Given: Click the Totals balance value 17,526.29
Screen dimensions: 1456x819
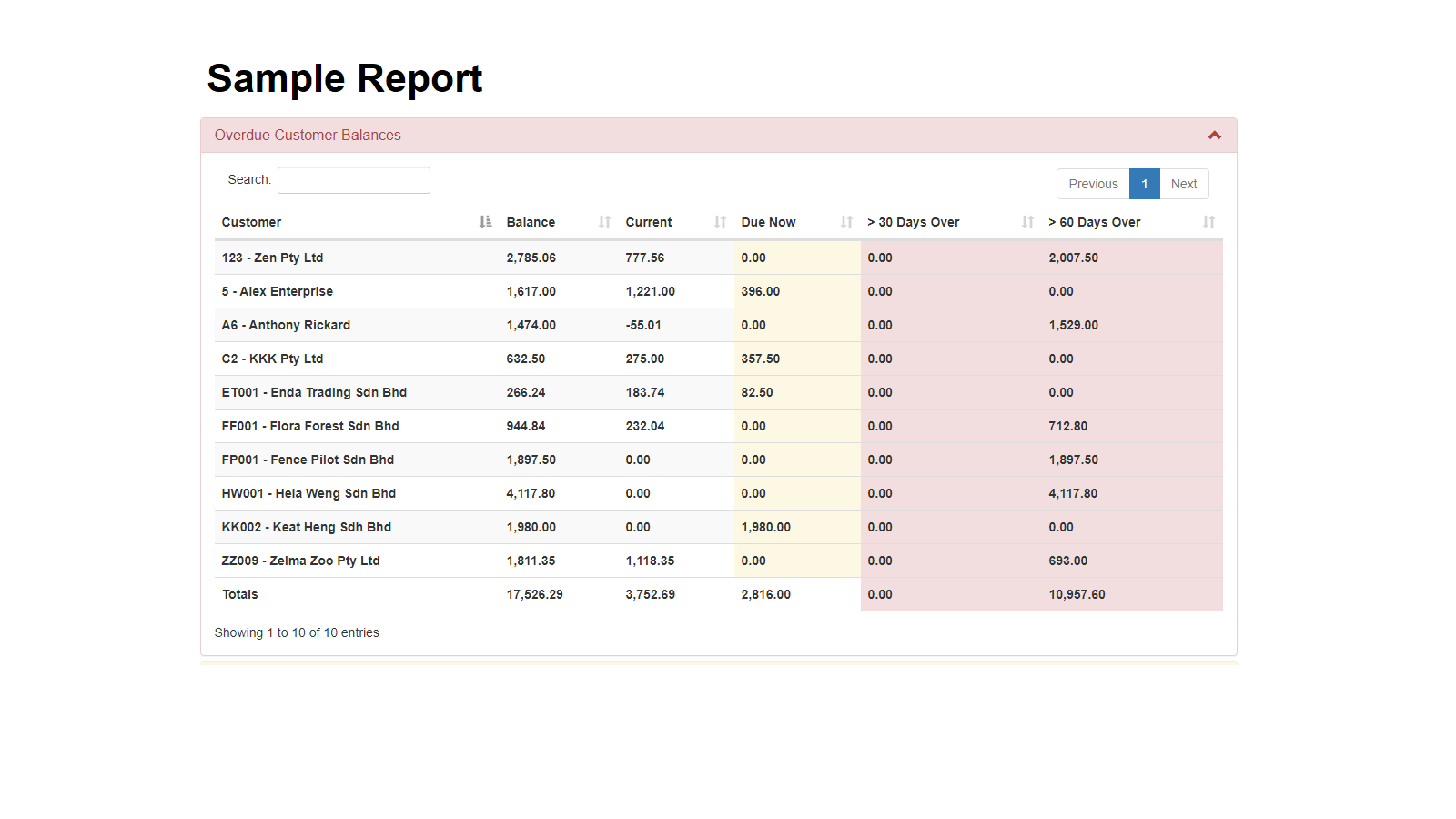Looking at the screenshot, I should 534,594.
